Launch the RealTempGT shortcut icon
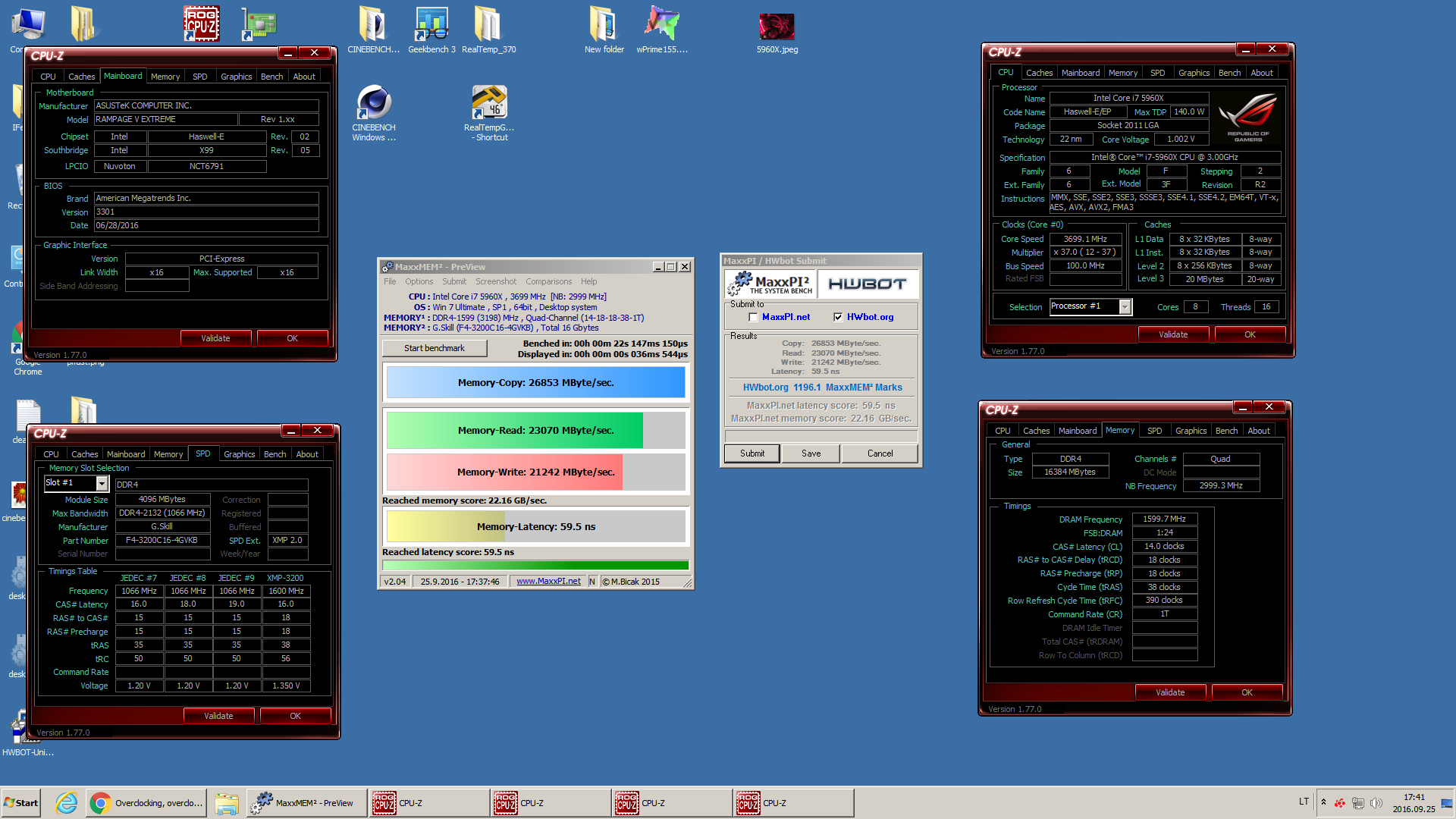Viewport: 1456px width, 819px height. (489, 113)
